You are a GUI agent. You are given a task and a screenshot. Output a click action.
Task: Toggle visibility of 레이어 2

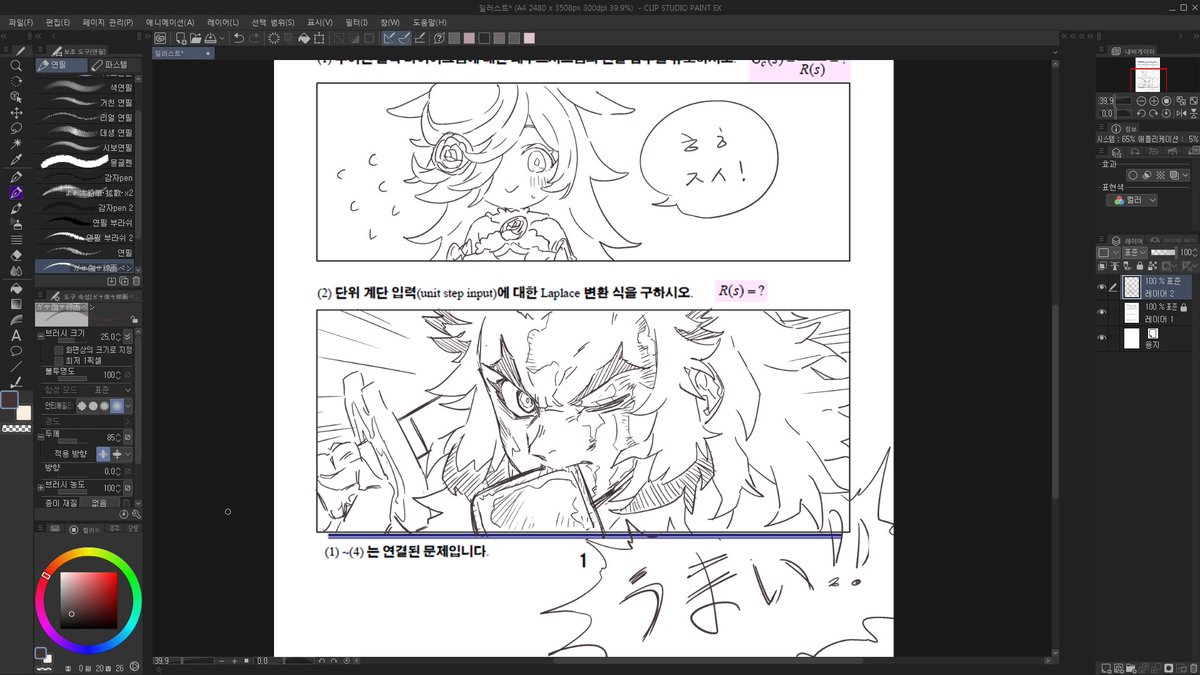[x=1102, y=288]
